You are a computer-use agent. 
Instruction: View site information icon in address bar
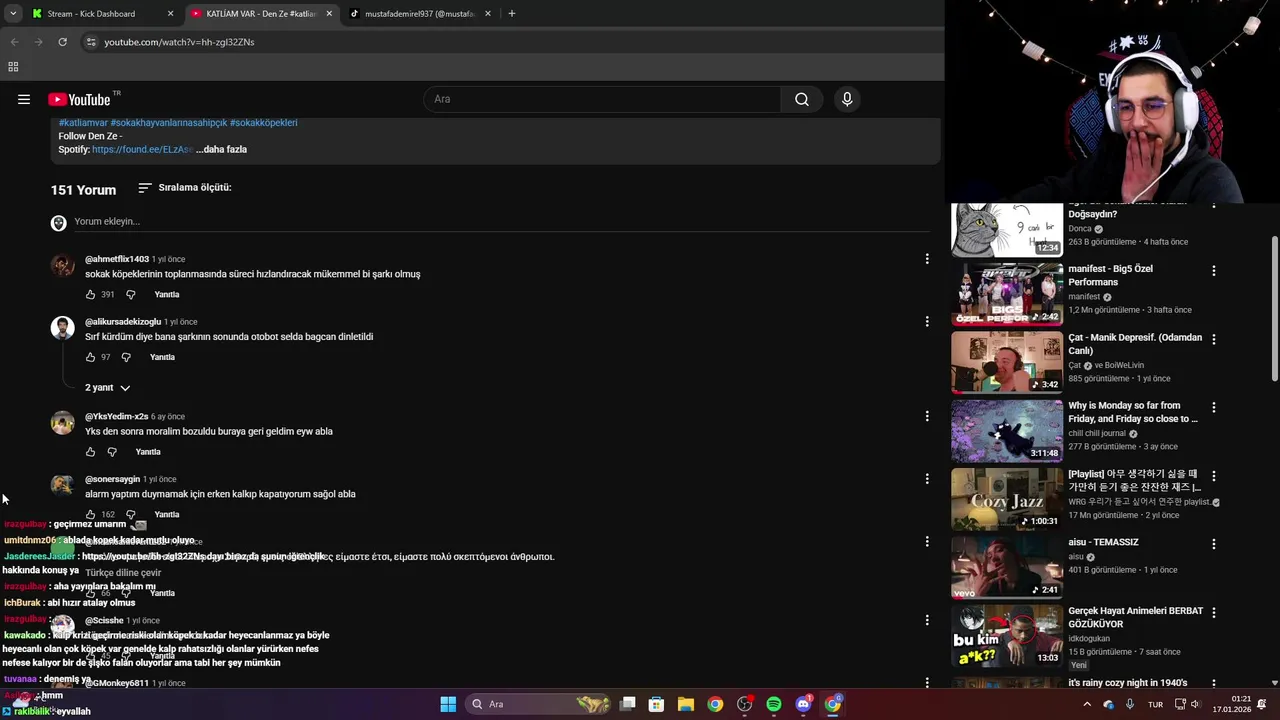click(91, 42)
